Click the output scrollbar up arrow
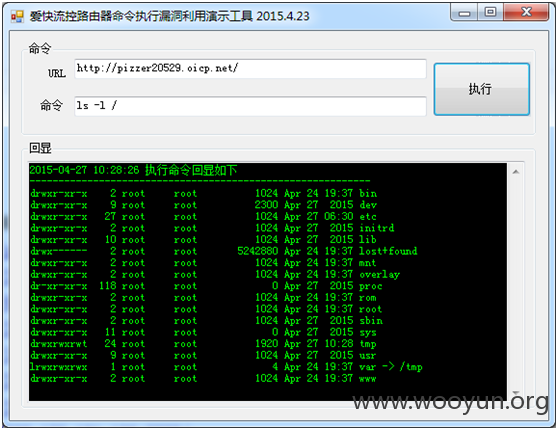Viewport: 558px width, 430px height. (x=516, y=172)
